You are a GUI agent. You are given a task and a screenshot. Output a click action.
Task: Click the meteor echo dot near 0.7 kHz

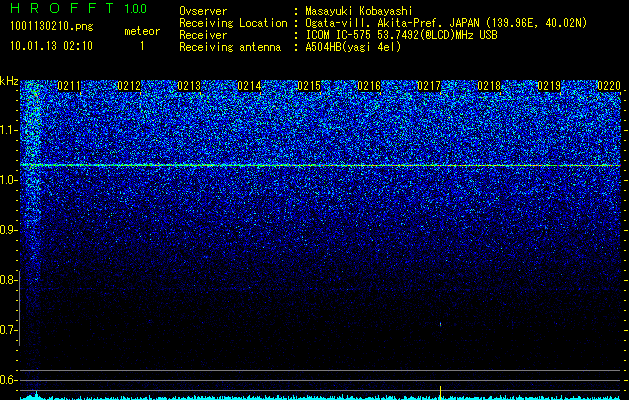tap(440, 324)
